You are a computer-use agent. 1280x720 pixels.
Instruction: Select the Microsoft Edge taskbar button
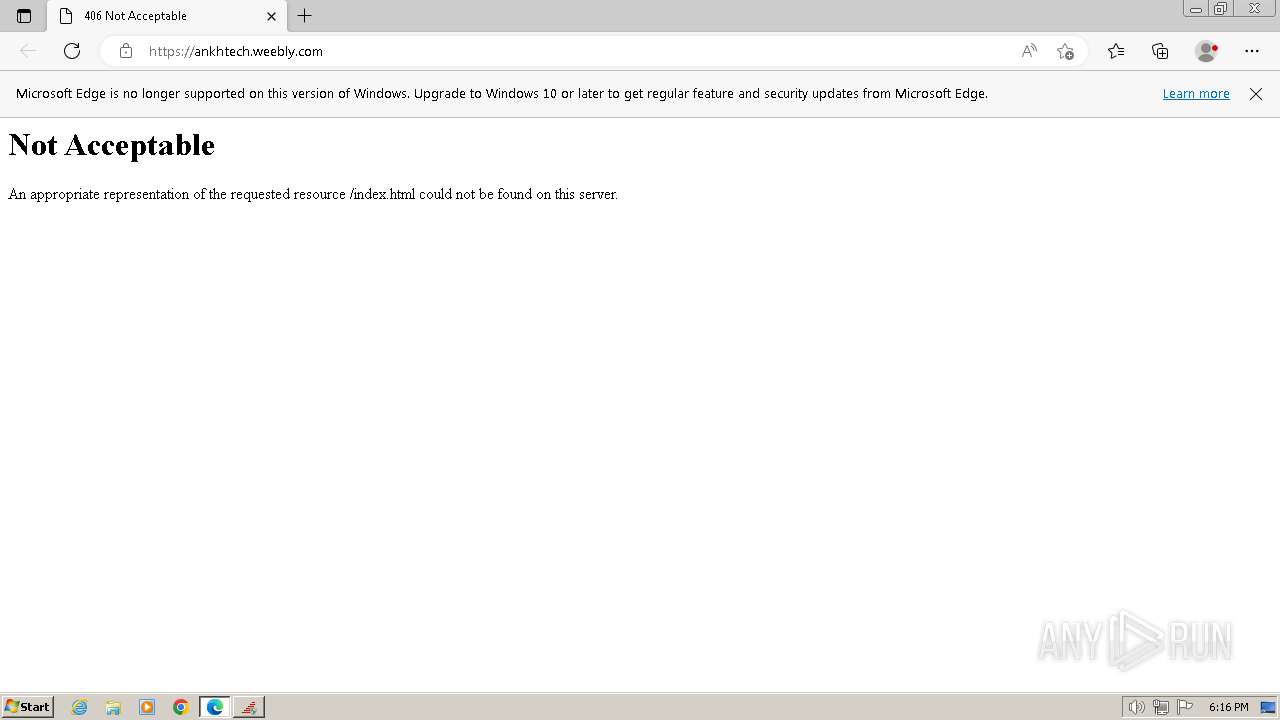[215, 707]
